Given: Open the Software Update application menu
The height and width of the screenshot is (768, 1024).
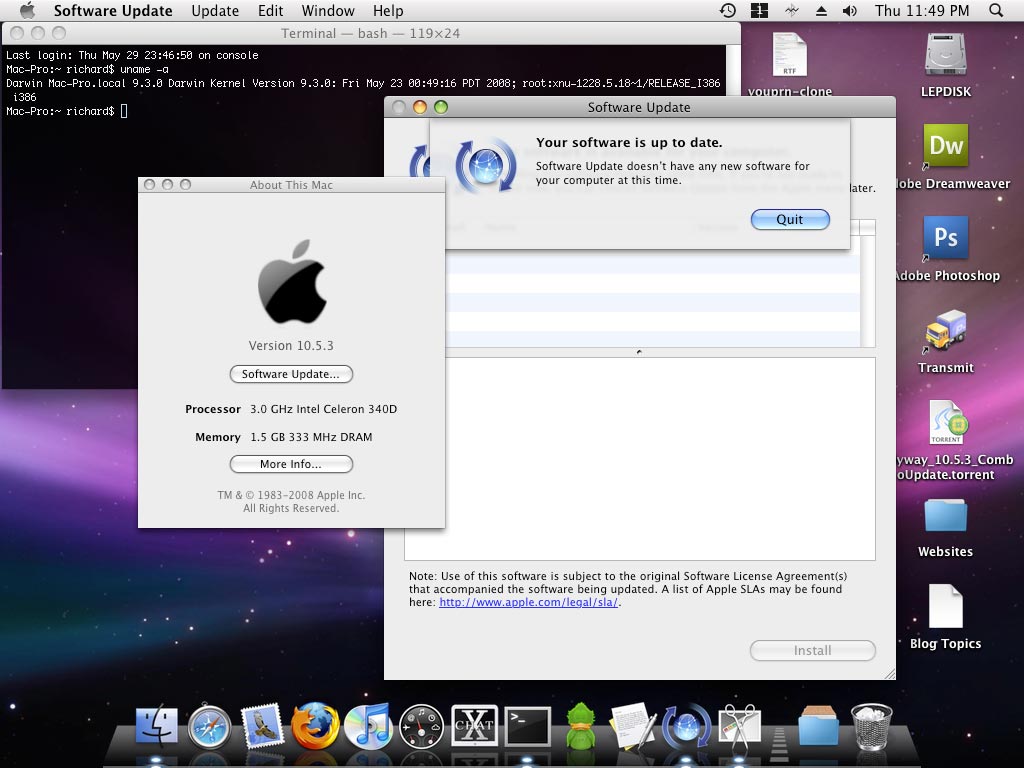Looking at the screenshot, I should [x=113, y=10].
